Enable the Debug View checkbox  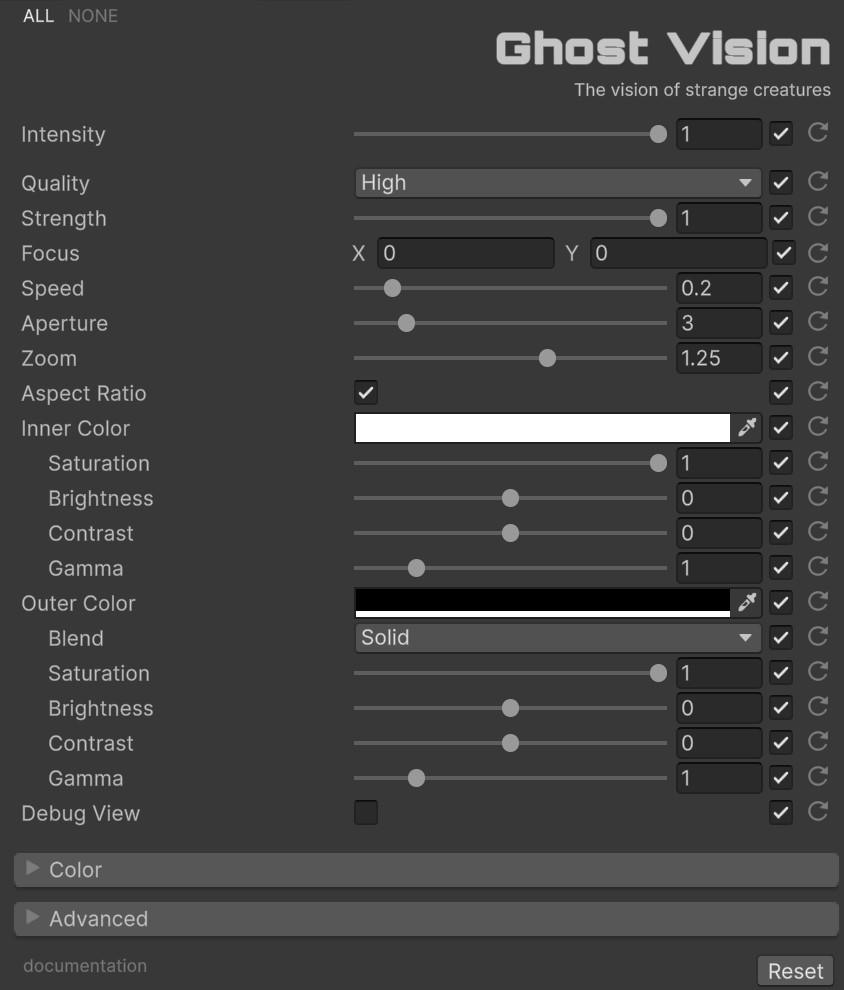[366, 813]
